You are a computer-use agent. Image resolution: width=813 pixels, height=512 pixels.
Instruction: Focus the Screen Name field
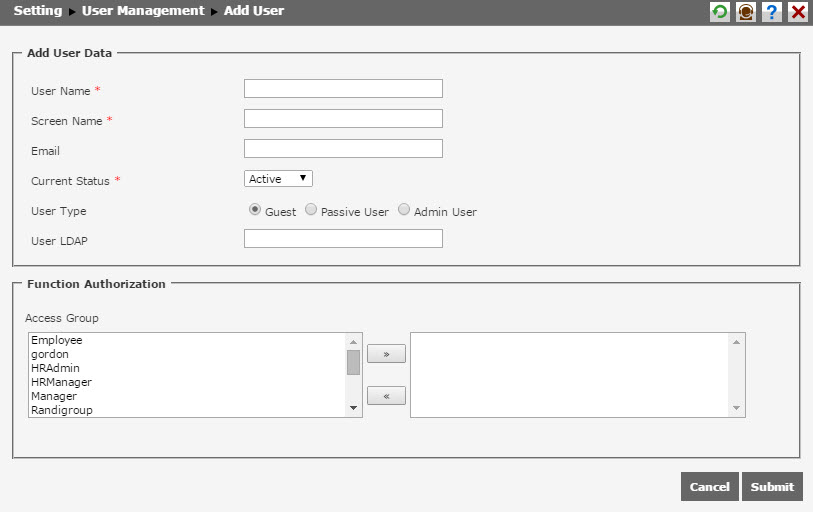(x=343, y=119)
